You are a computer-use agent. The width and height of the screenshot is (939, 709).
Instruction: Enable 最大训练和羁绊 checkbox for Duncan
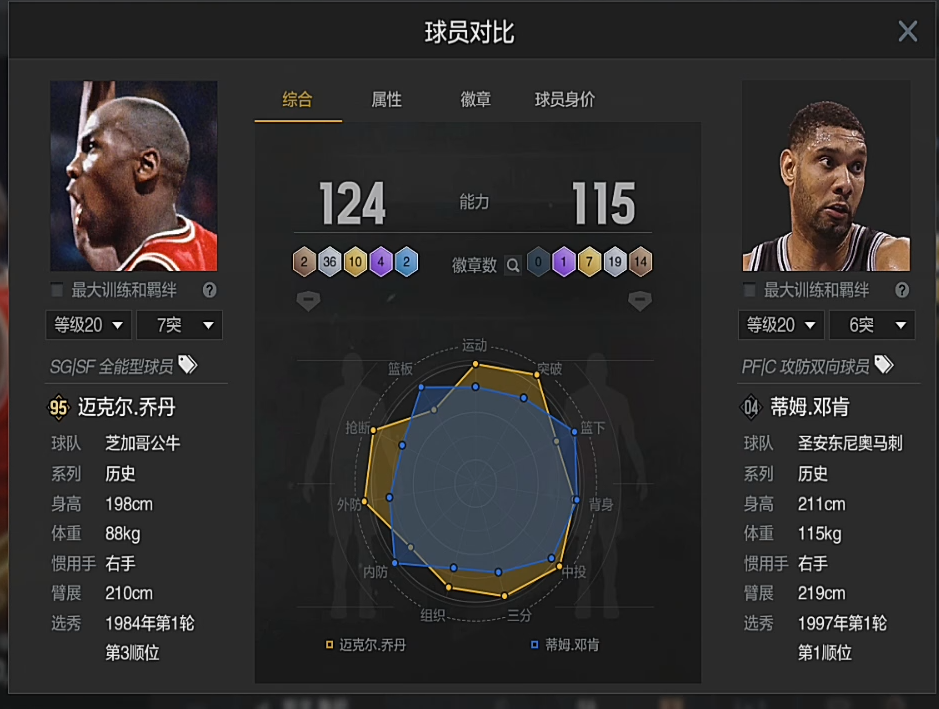749,290
